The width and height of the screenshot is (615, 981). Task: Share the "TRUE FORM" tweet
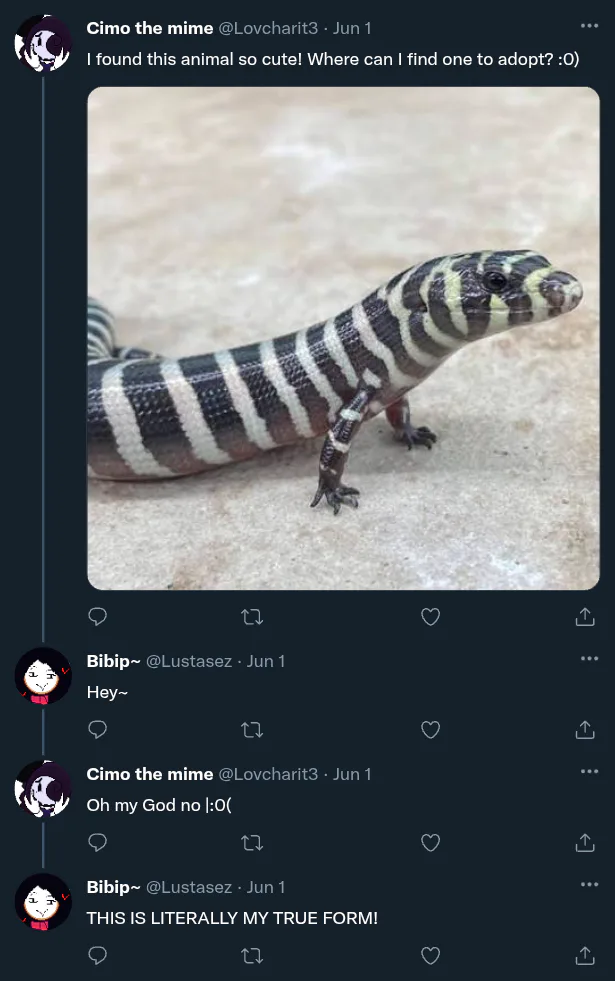pos(585,956)
